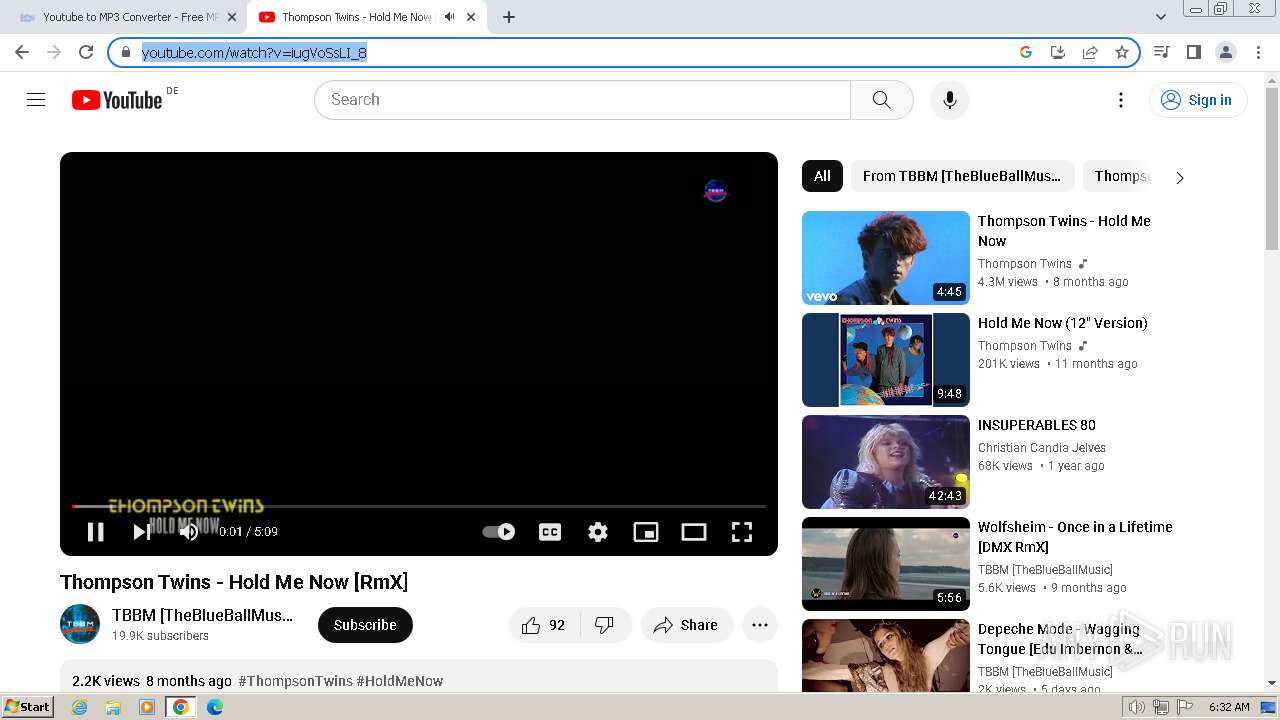Open the video settings gear
This screenshot has height=720, width=1280.
click(x=598, y=532)
